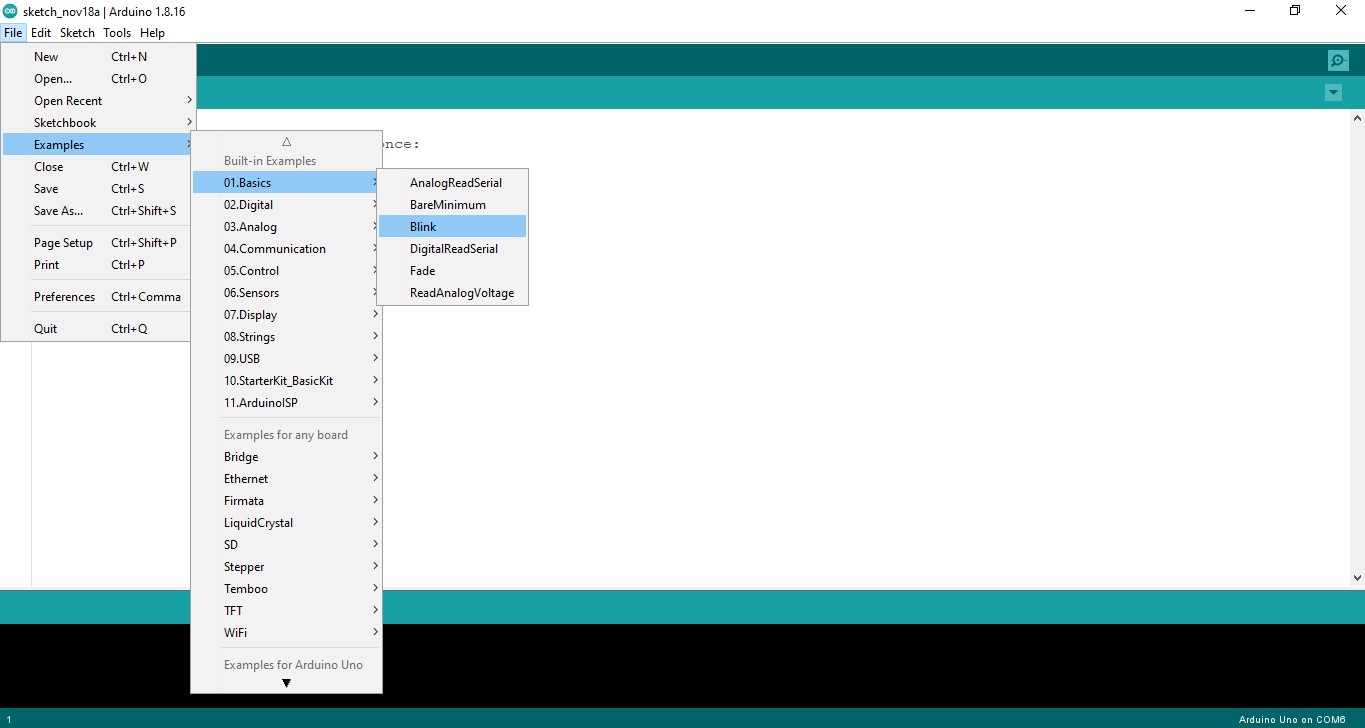Image resolution: width=1365 pixels, height=728 pixels.
Task: Click the Arduino logo in title bar
Action: (x=10, y=11)
